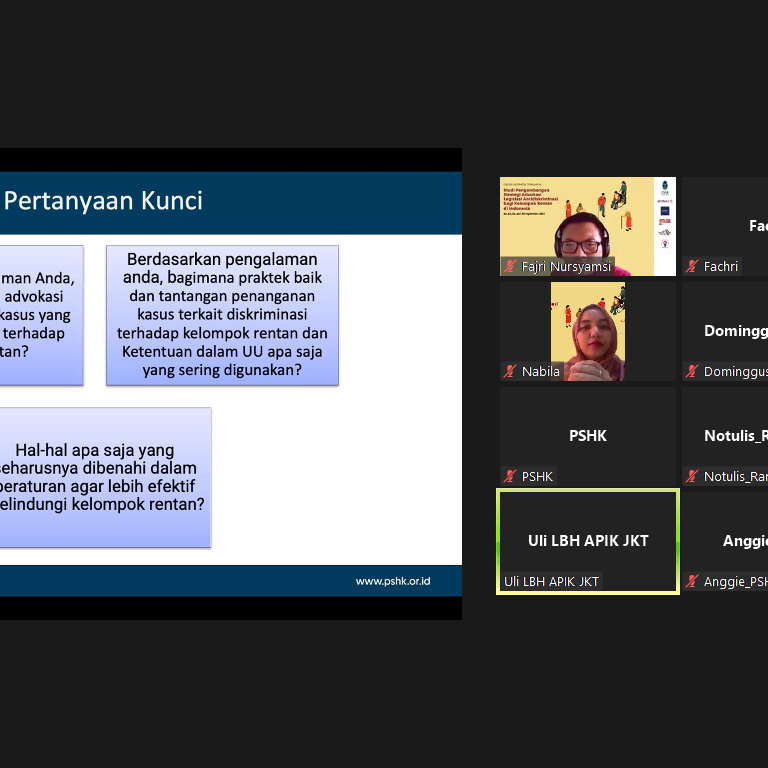Click Anggie_PSHK's muted microphone icon
Viewport: 768px width, 768px height.
[x=692, y=582]
